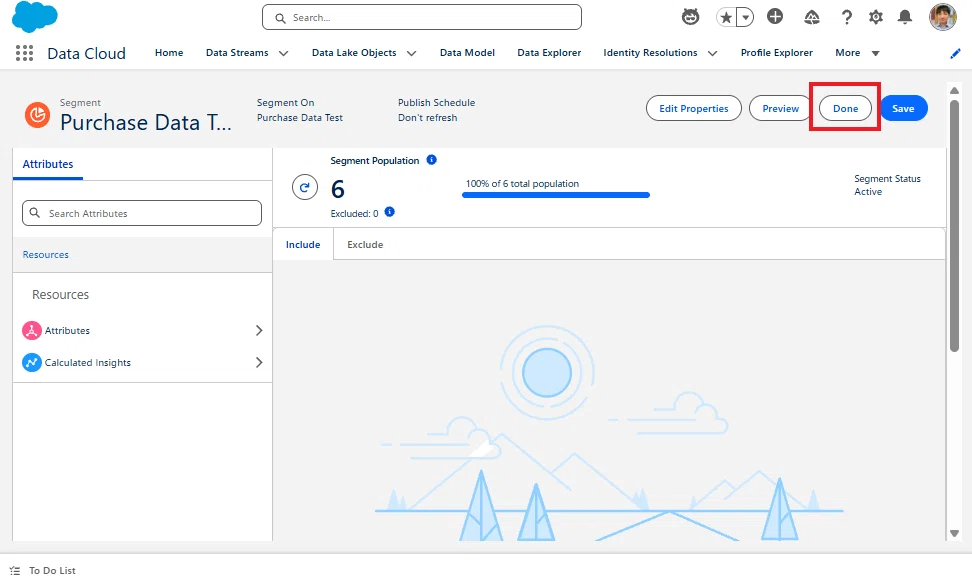The width and height of the screenshot is (972, 580).
Task: Open the More navigation dropdown
Action: click(857, 53)
